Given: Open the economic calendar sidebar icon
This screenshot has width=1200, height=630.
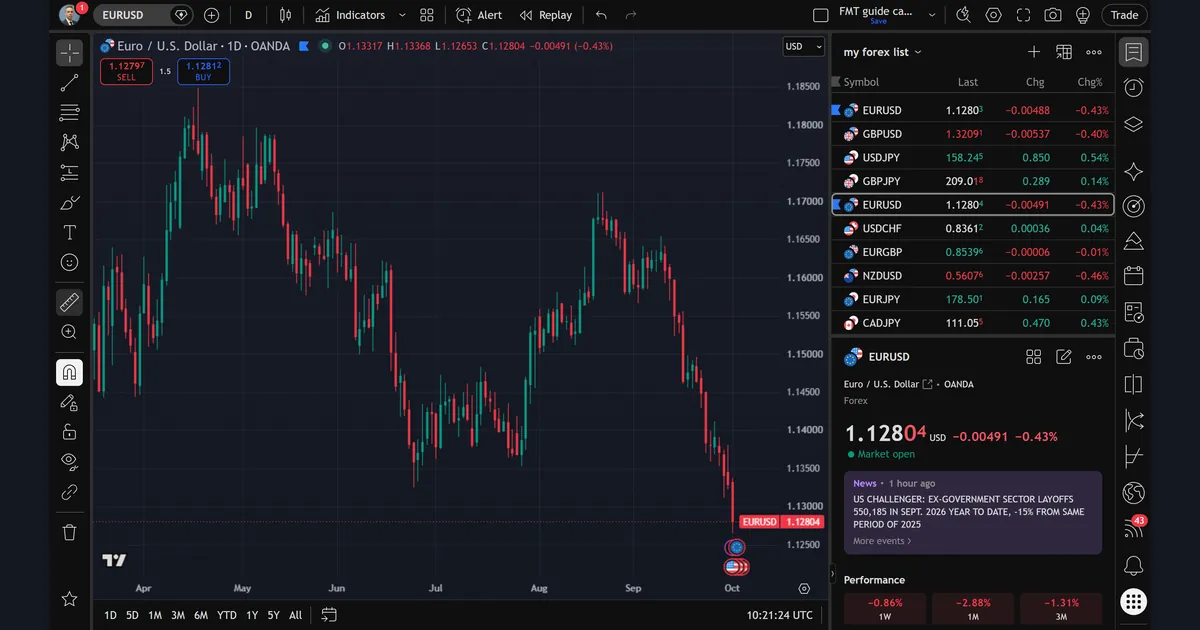Looking at the screenshot, I should [1133, 275].
